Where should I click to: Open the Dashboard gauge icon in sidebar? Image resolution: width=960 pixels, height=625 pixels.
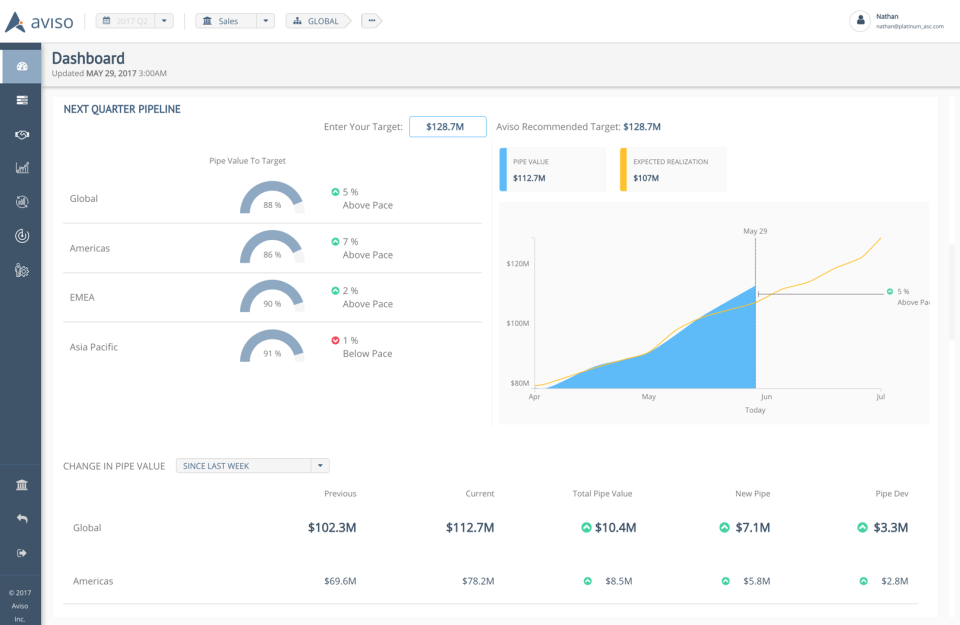coord(21,67)
